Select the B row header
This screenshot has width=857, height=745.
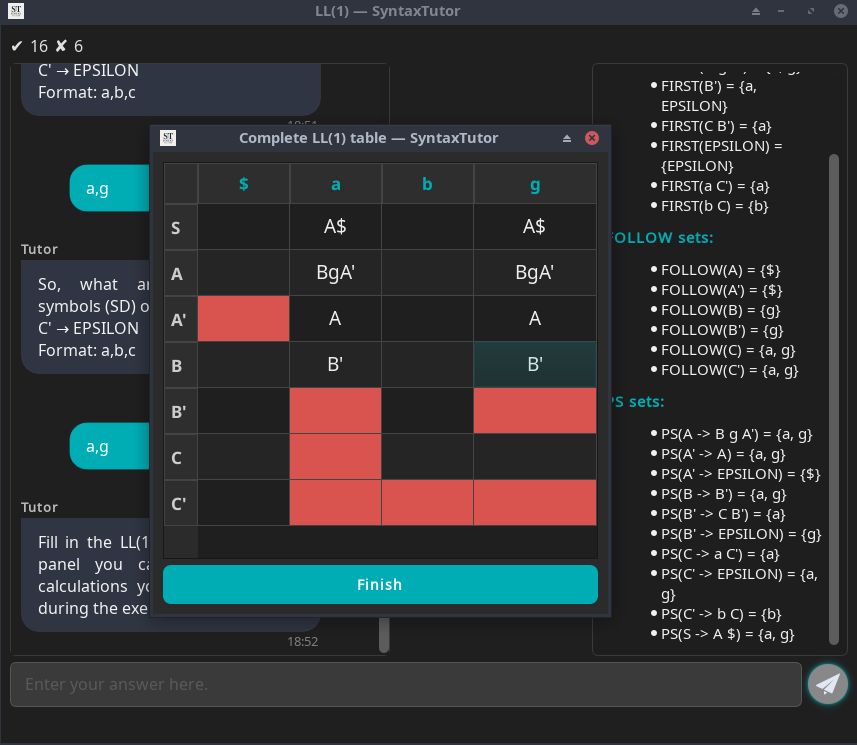coord(181,365)
